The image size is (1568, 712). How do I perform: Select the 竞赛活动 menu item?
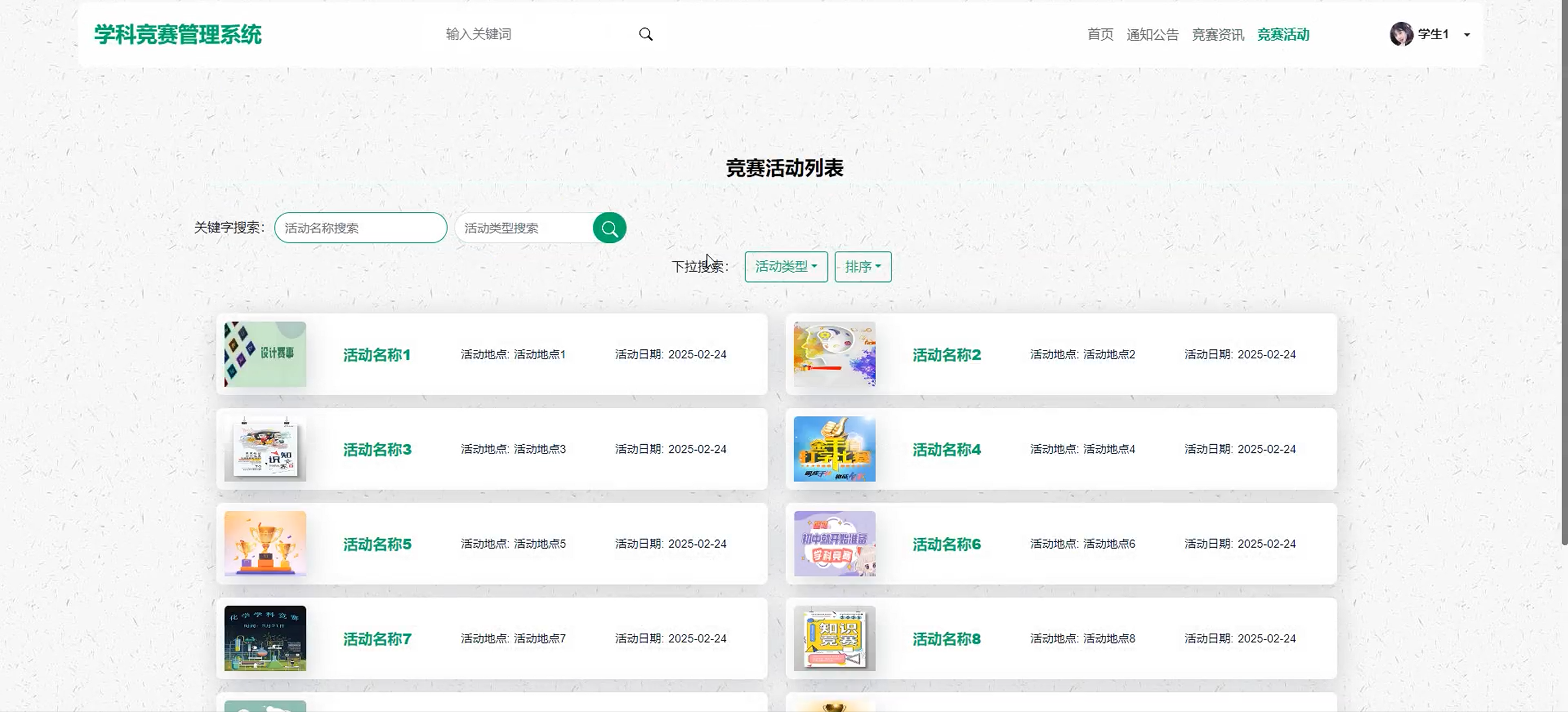[x=1283, y=35]
